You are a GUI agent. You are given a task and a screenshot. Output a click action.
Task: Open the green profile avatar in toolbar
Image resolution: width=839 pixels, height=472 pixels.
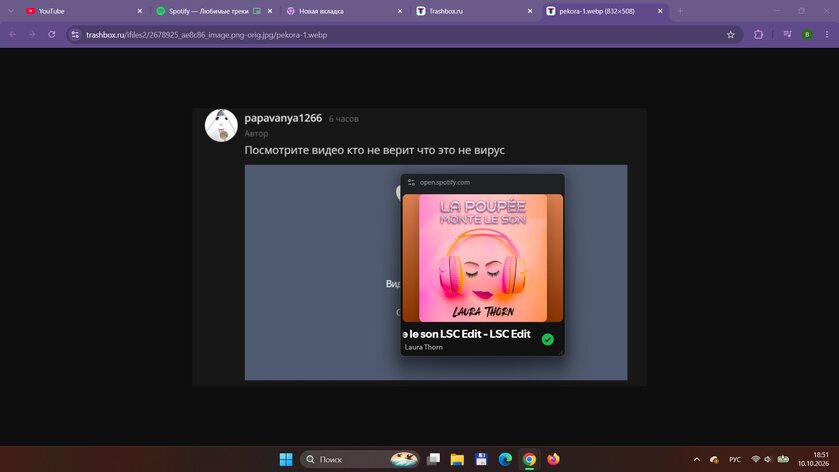coord(807,35)
